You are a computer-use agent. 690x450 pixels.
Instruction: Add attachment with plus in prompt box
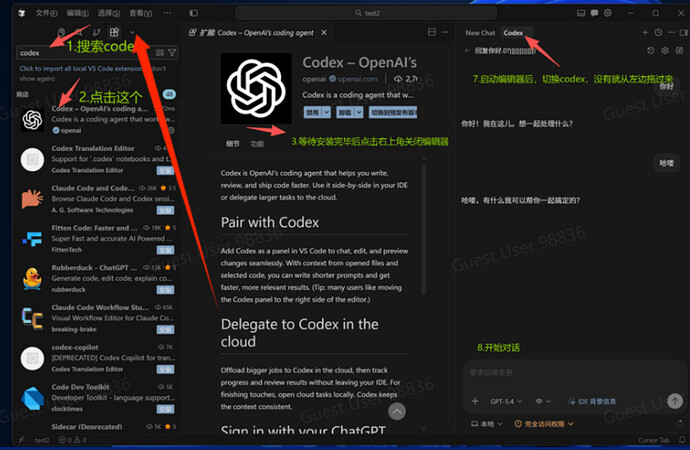coord(475,401)
